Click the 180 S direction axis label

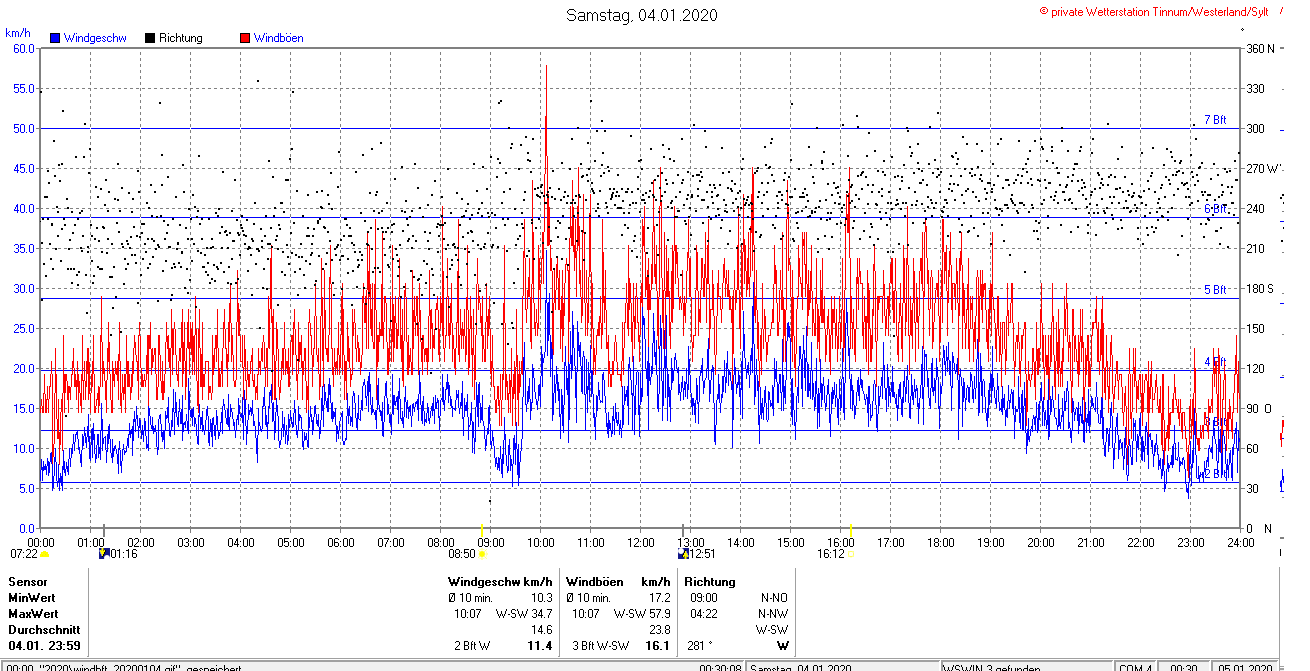point(1260,288)
